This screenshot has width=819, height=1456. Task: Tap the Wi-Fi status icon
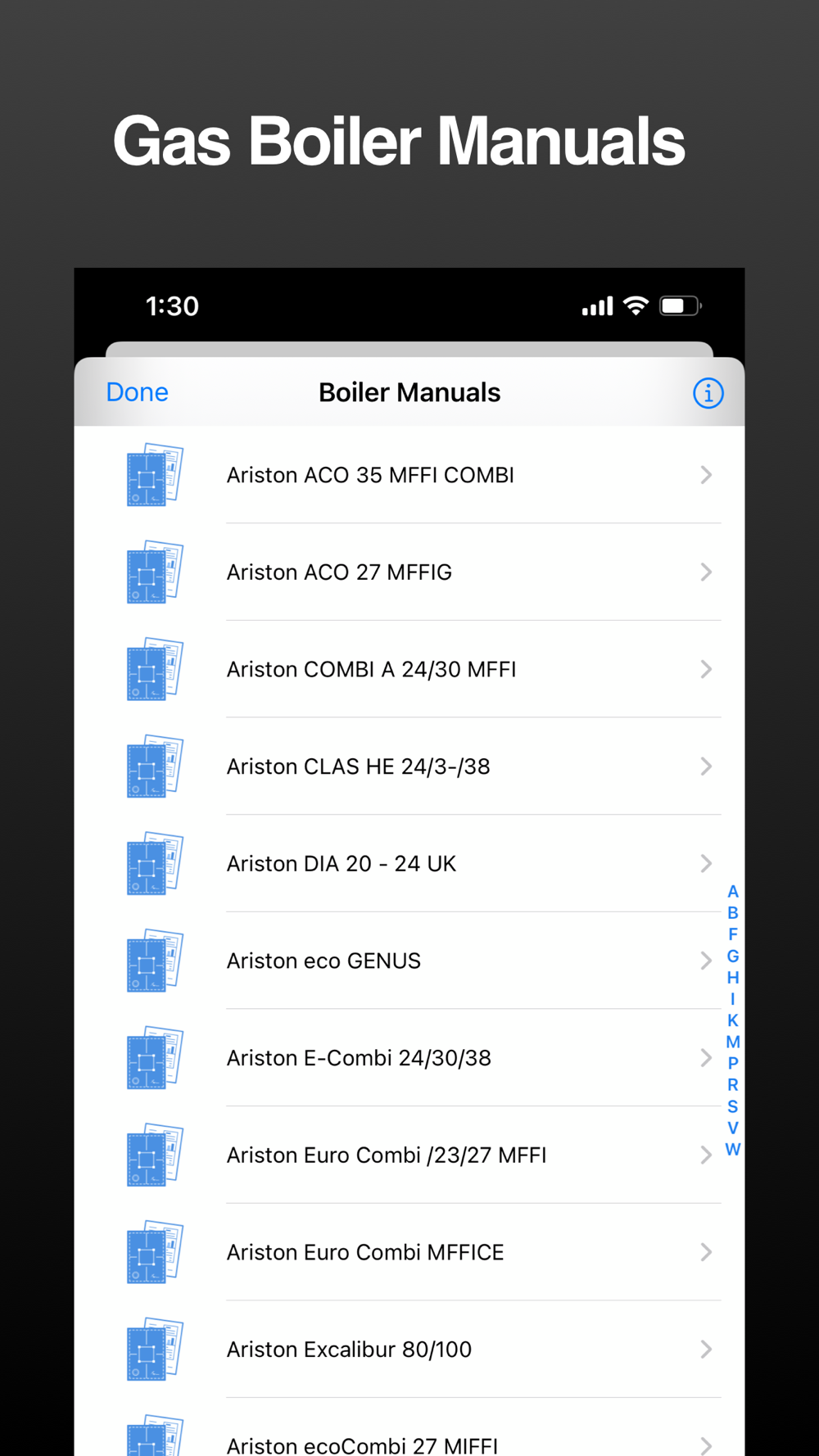[636, 305]
